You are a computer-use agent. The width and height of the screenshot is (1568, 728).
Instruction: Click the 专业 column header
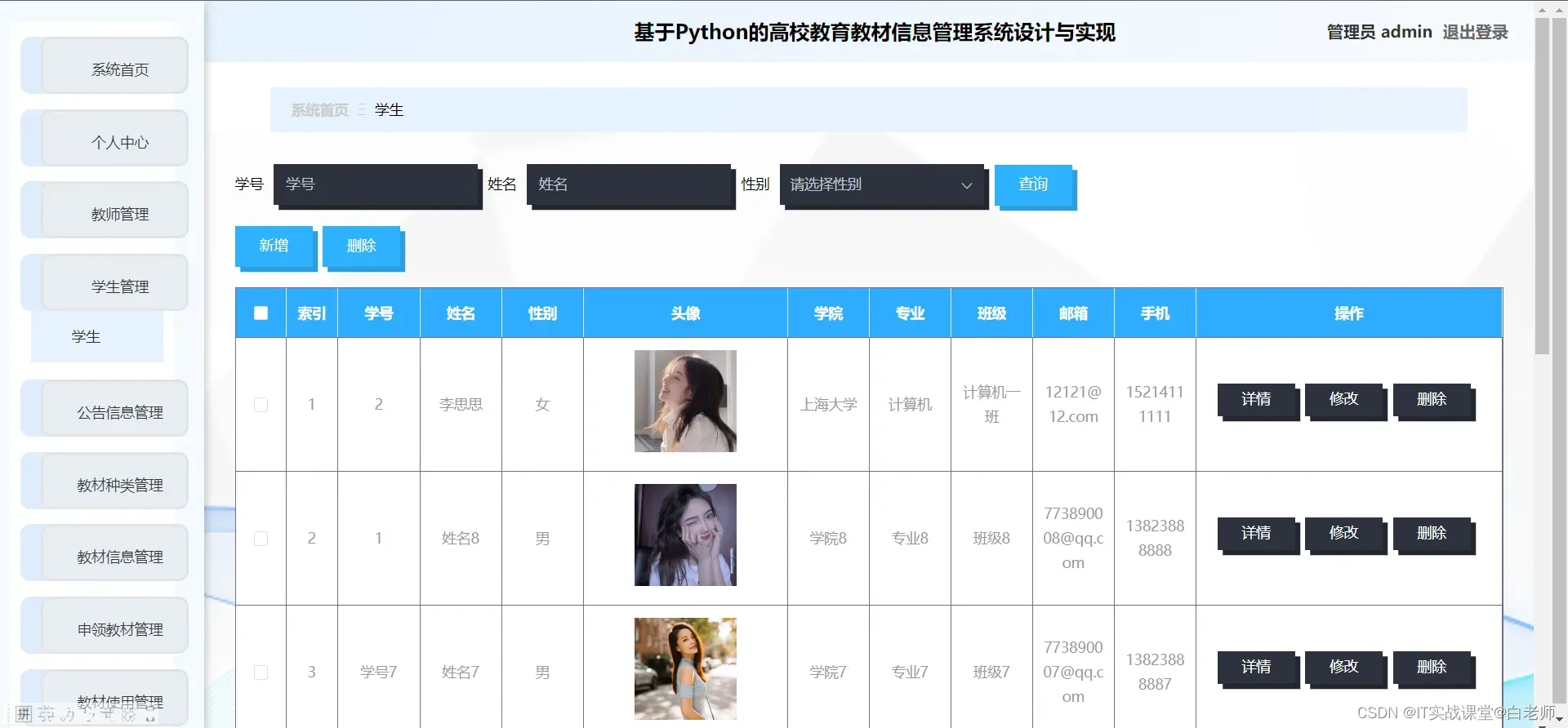910,313
